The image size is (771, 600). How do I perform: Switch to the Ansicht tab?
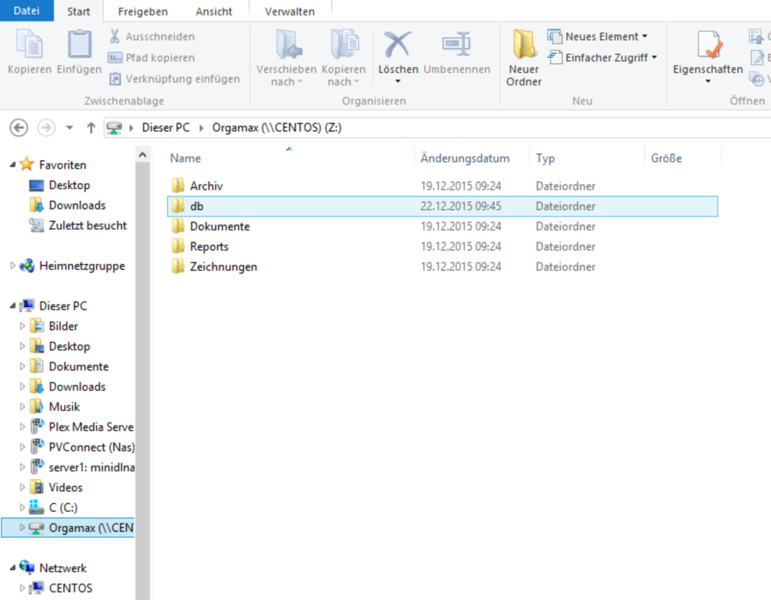tap(213, 11)
